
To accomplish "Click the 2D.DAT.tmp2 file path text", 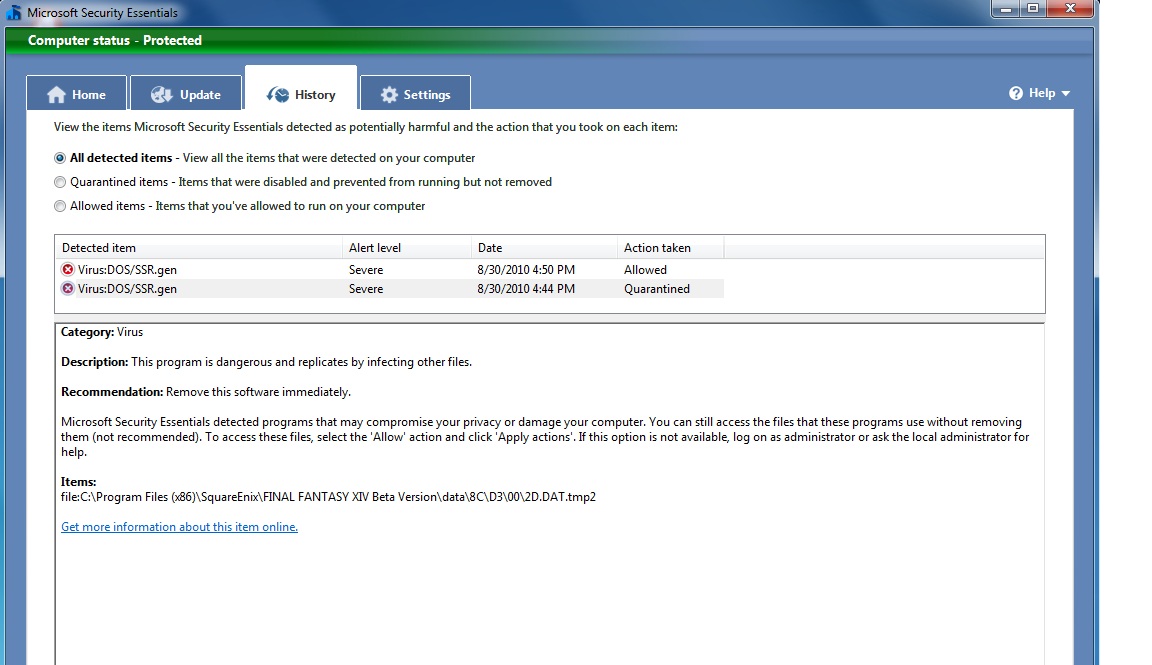I will tap(328, 497).
